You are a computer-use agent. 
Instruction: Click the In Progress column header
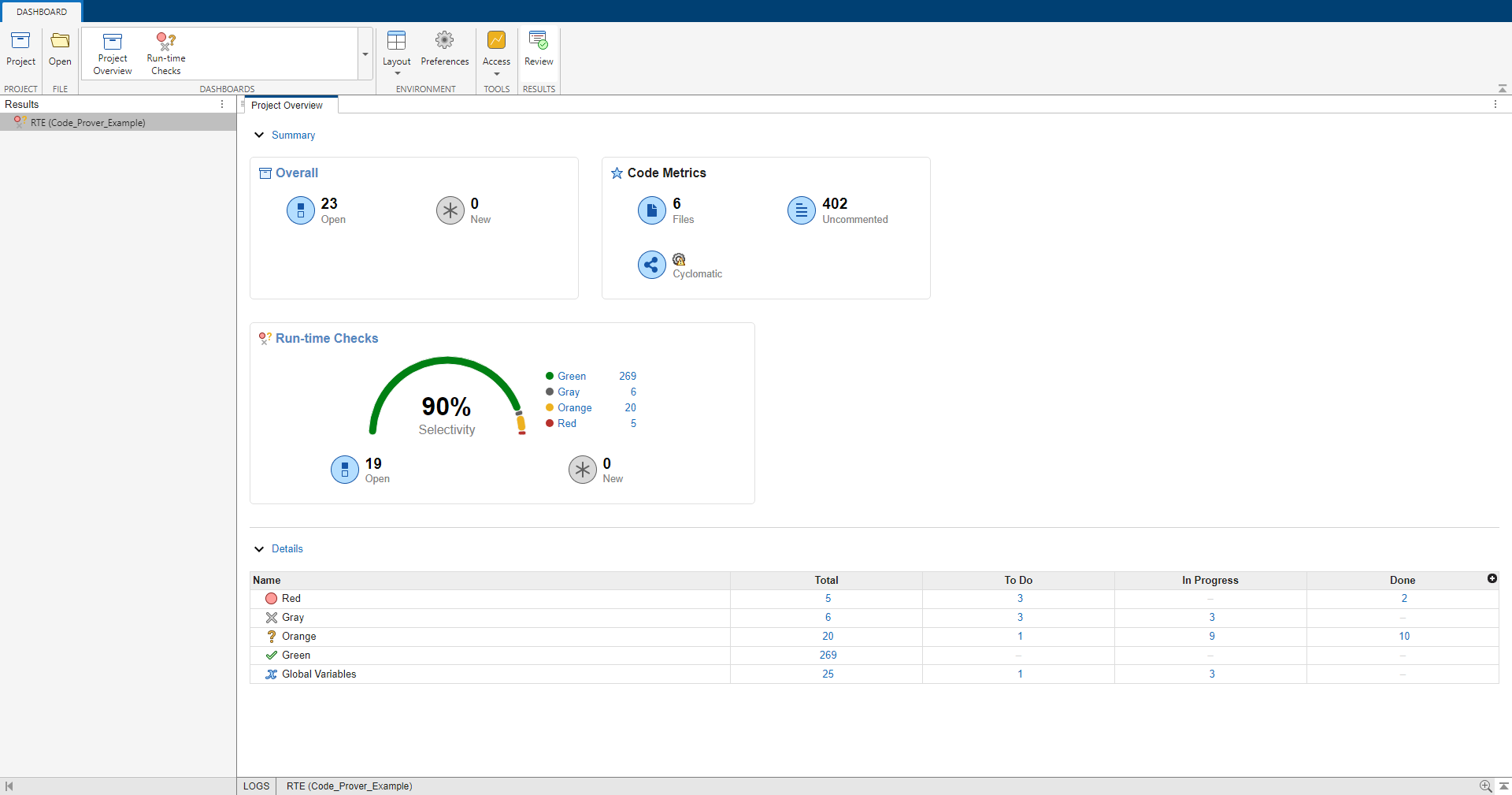1210,580
